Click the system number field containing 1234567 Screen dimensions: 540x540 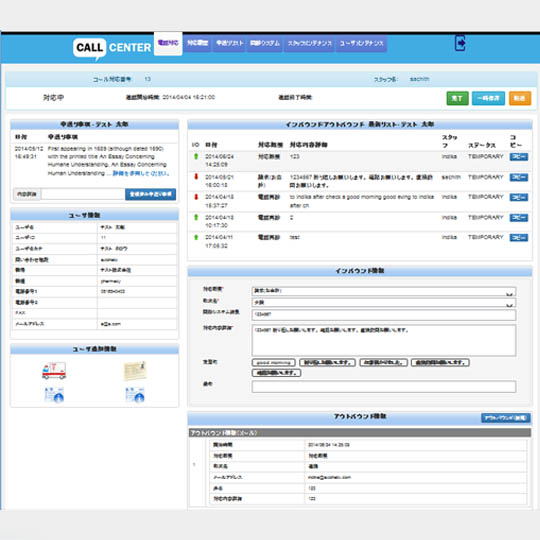click(x=384, y=314)
